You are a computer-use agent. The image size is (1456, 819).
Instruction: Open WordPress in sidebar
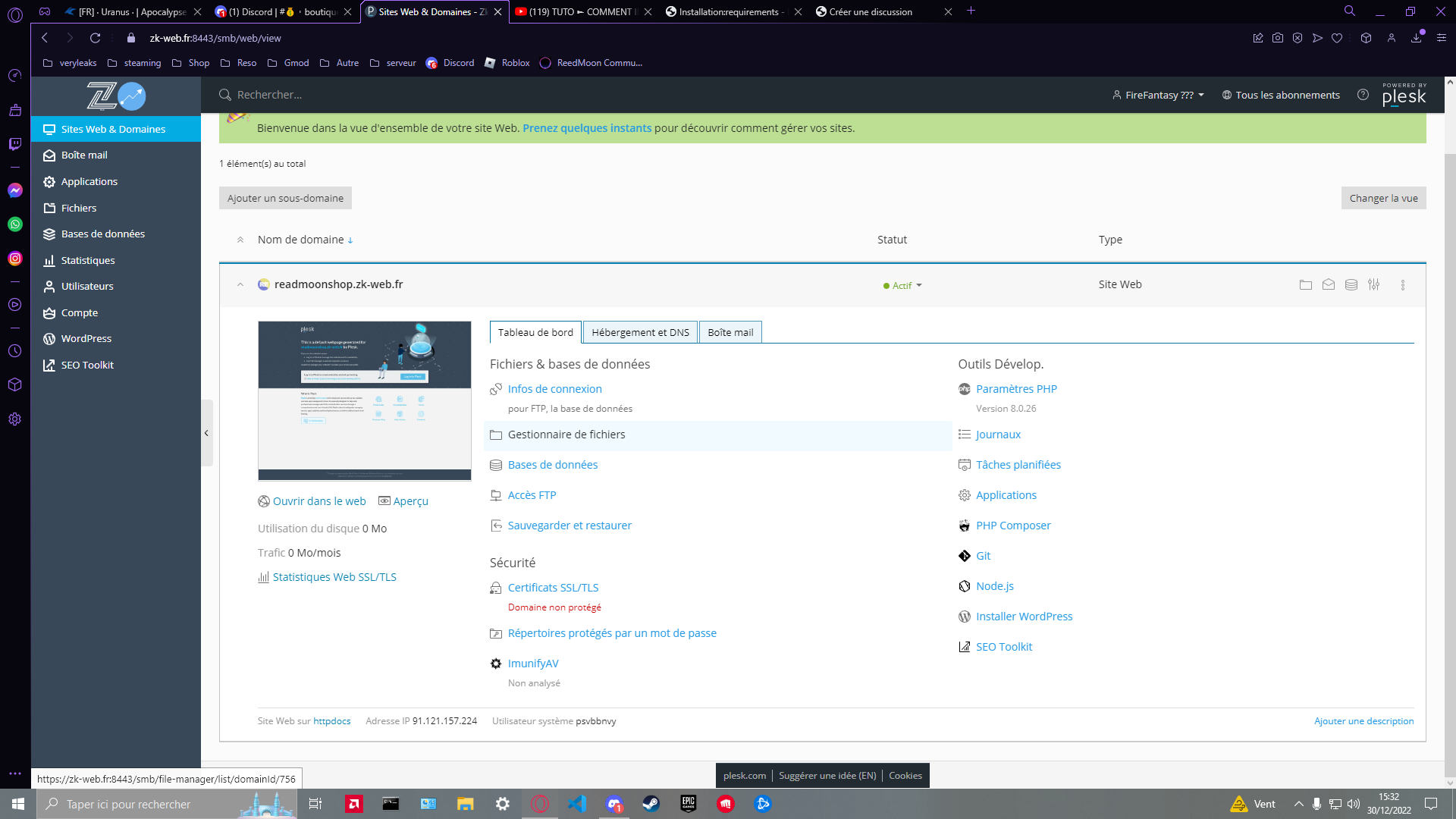coord(115,338)
